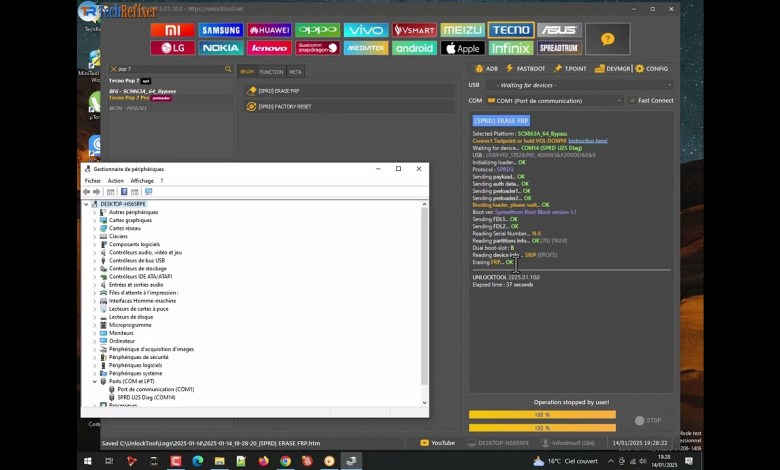The height and width of the screenshot is (470, 780).
Task: Select the MediaTek platform button
Action: tap(366, 48)
